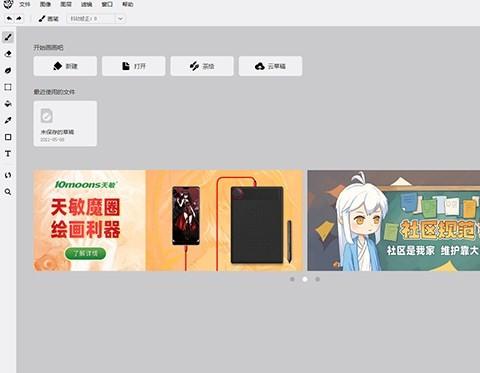Select the Rotate canvas tool

pos(8,175)
